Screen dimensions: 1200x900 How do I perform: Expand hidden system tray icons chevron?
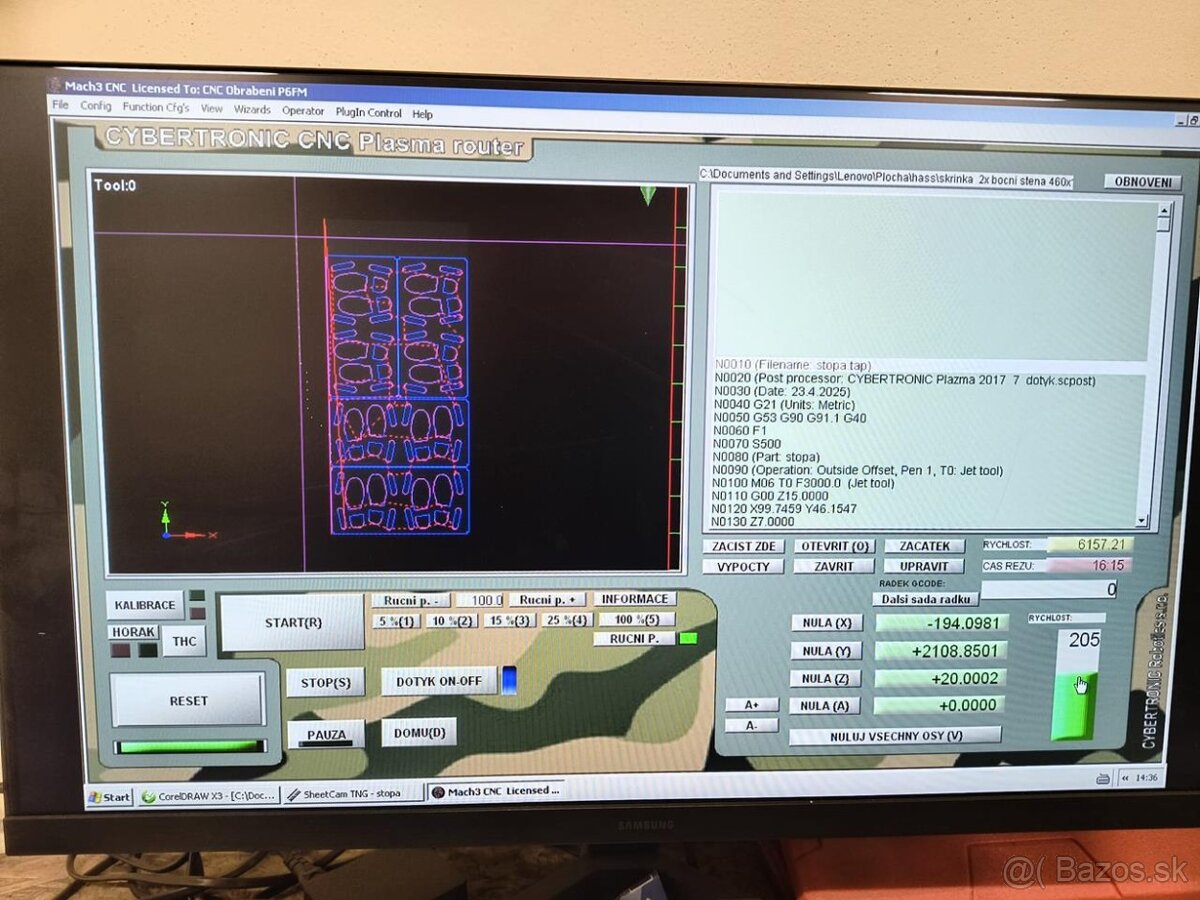click(1125, 778)
